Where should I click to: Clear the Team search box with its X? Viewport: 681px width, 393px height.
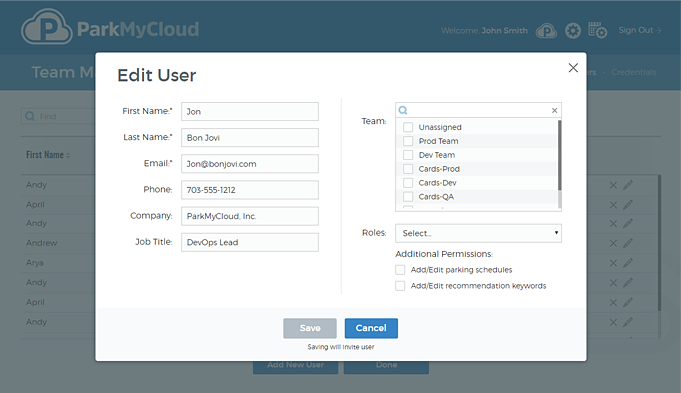555,110
